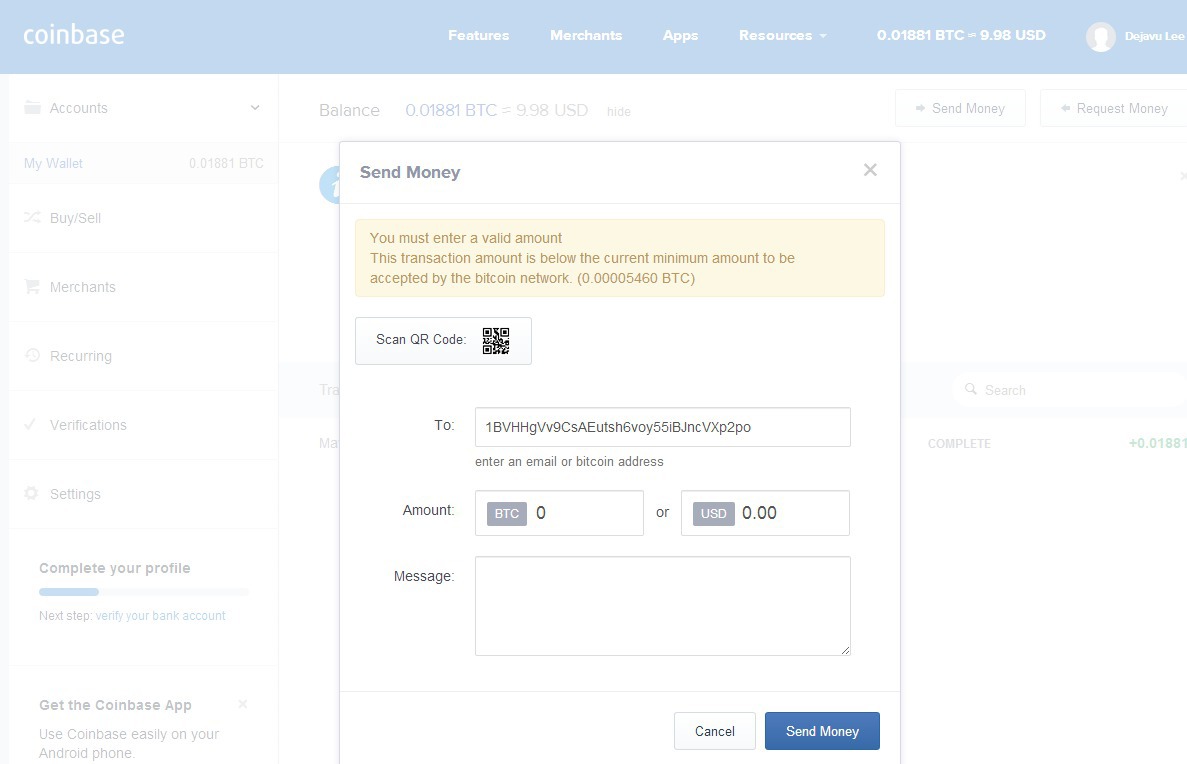
Task: Click the Settings gear icon
Action: tap(31, 493)
